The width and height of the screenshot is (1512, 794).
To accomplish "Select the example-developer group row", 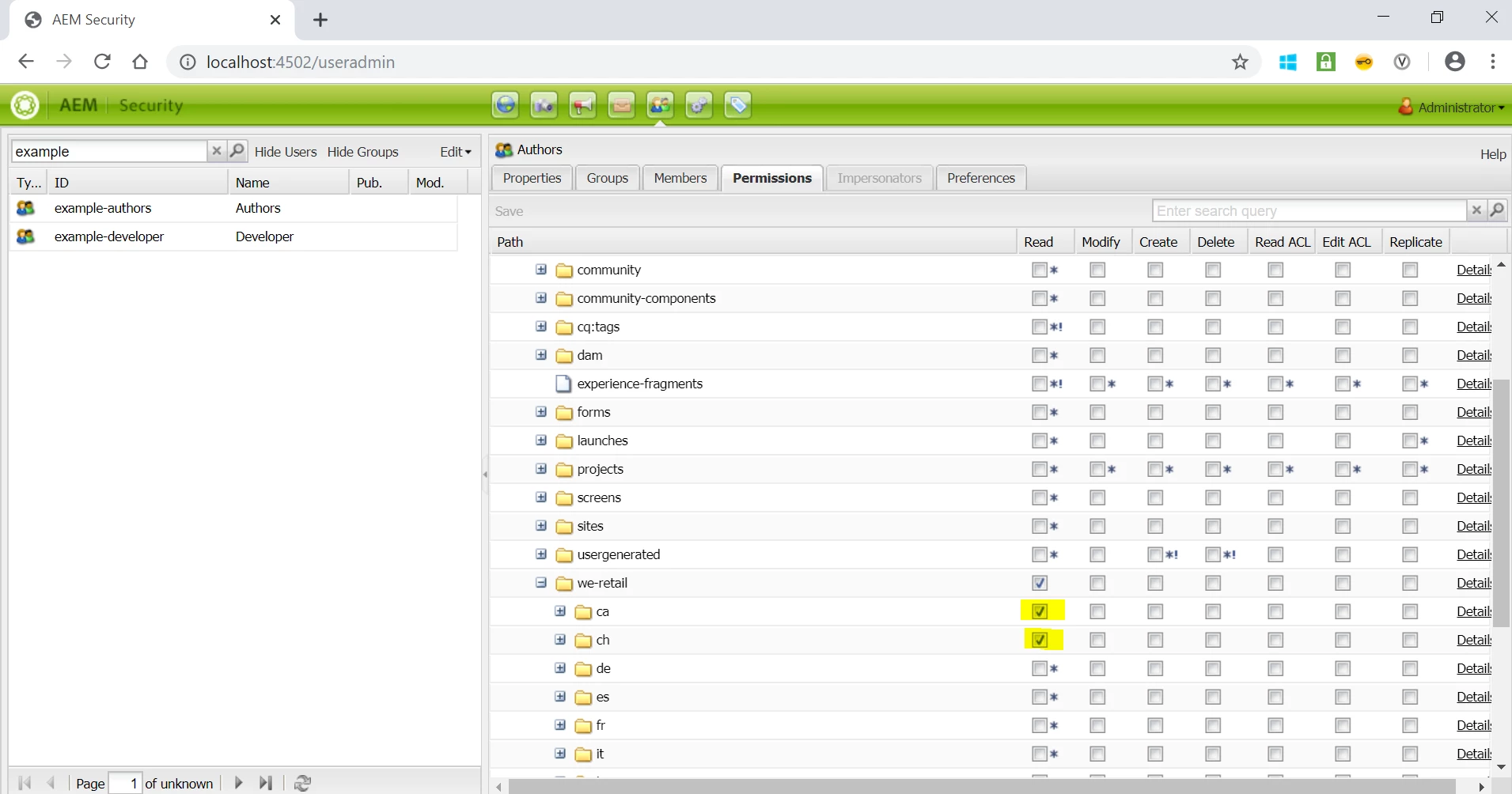I will point(233,236).
